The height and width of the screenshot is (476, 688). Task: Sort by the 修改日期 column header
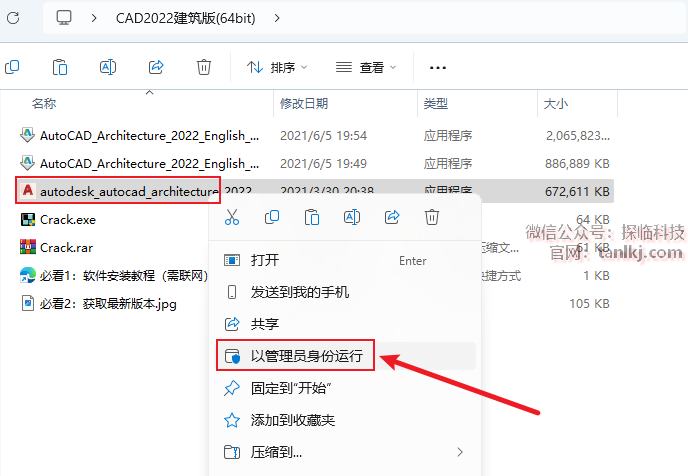(304, 104)
